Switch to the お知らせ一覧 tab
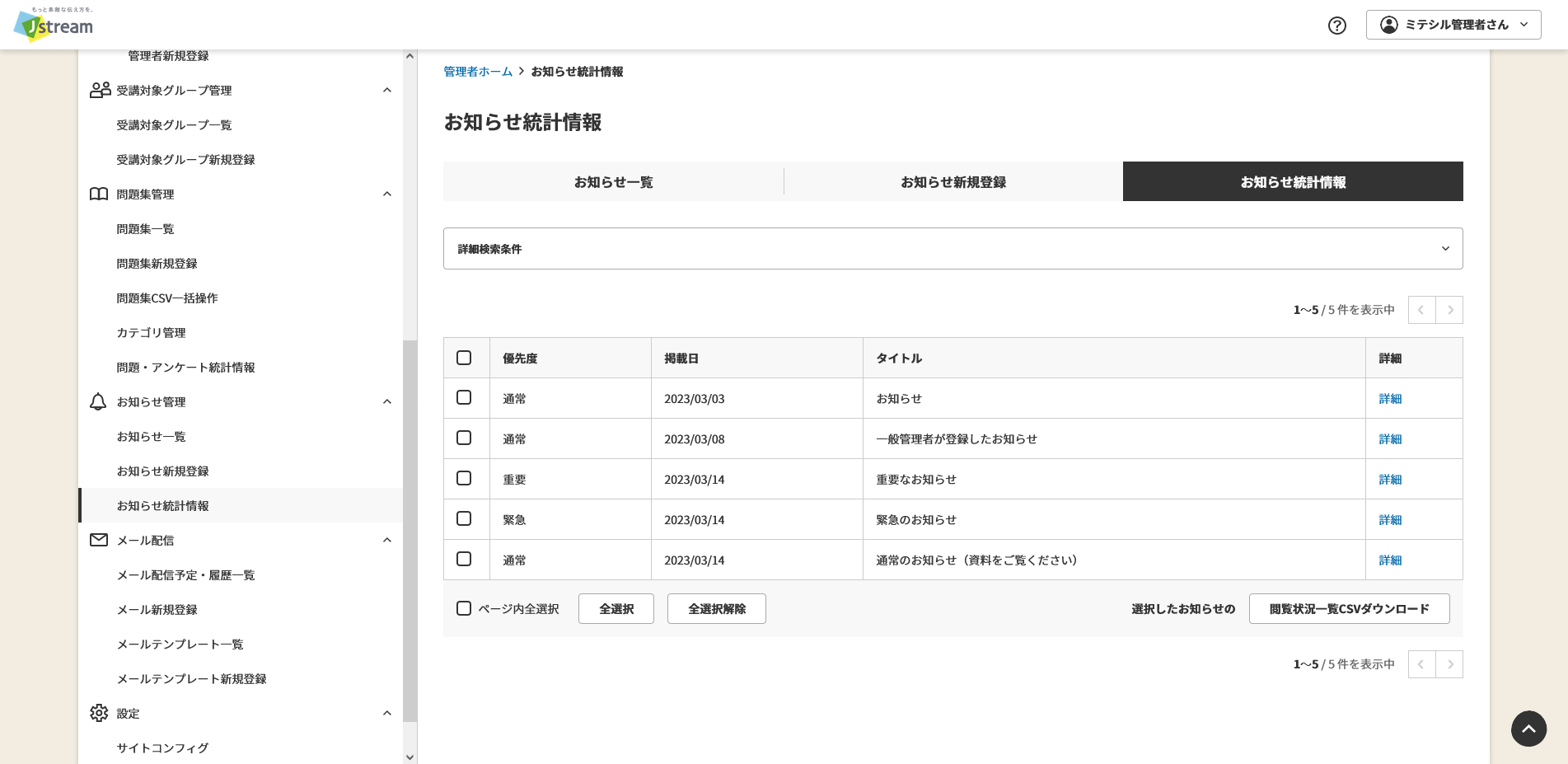Image resolution: width=1568 pixels, height=764 pixels. 613,181
